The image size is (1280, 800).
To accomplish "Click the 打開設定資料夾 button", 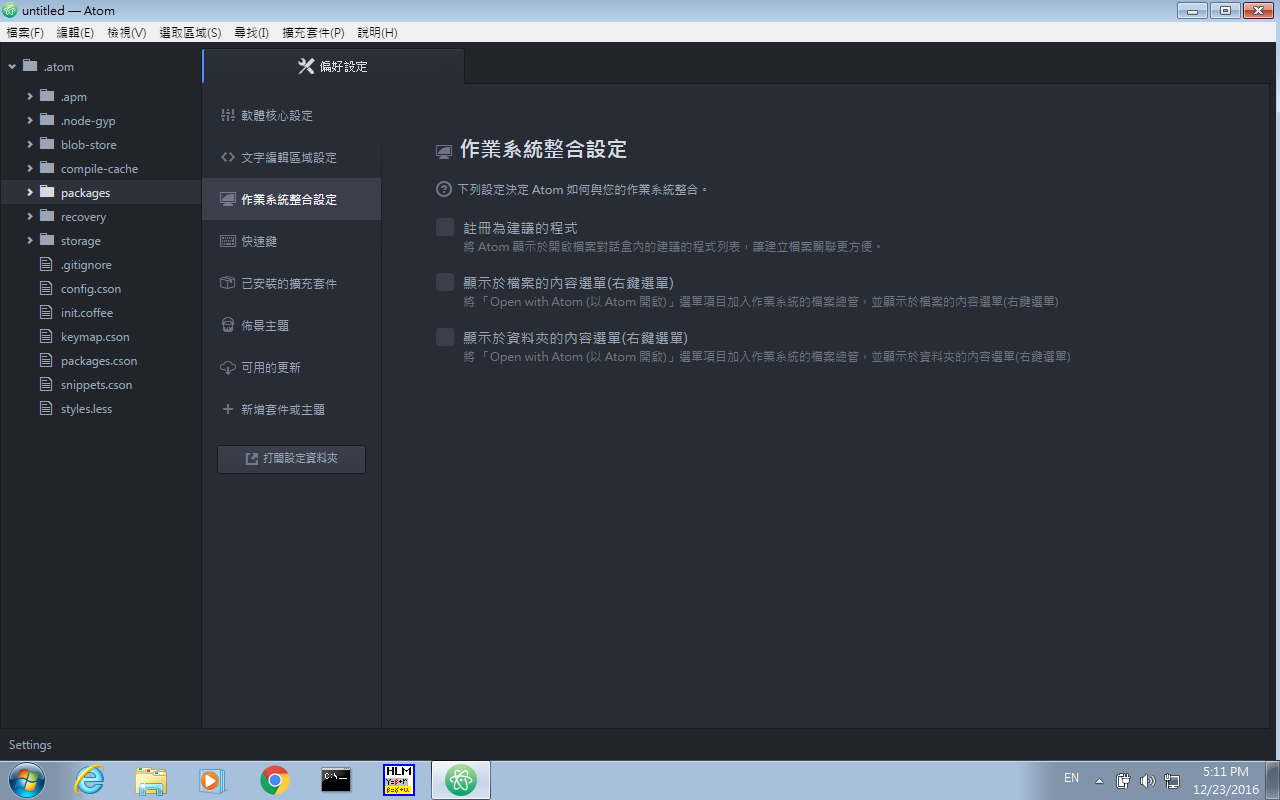I will click(291, 459).
